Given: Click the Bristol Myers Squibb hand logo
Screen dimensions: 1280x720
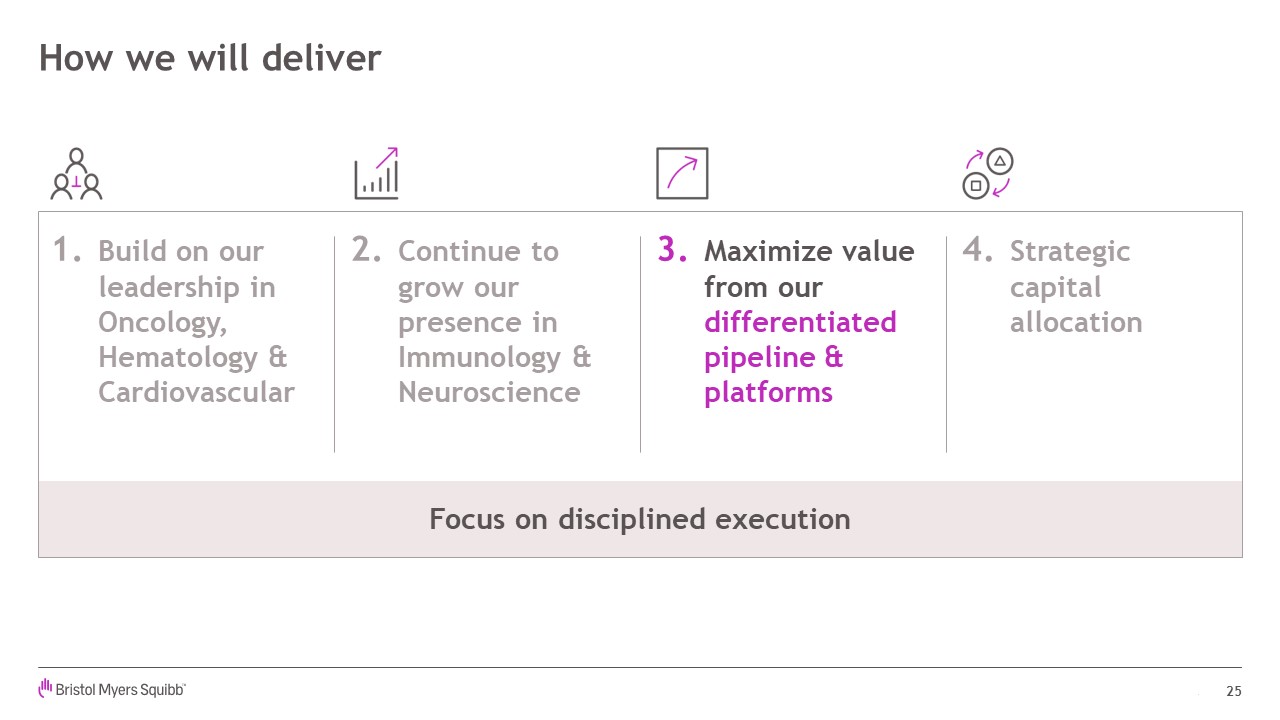Looking at the screenshot, I should [45, 688].
